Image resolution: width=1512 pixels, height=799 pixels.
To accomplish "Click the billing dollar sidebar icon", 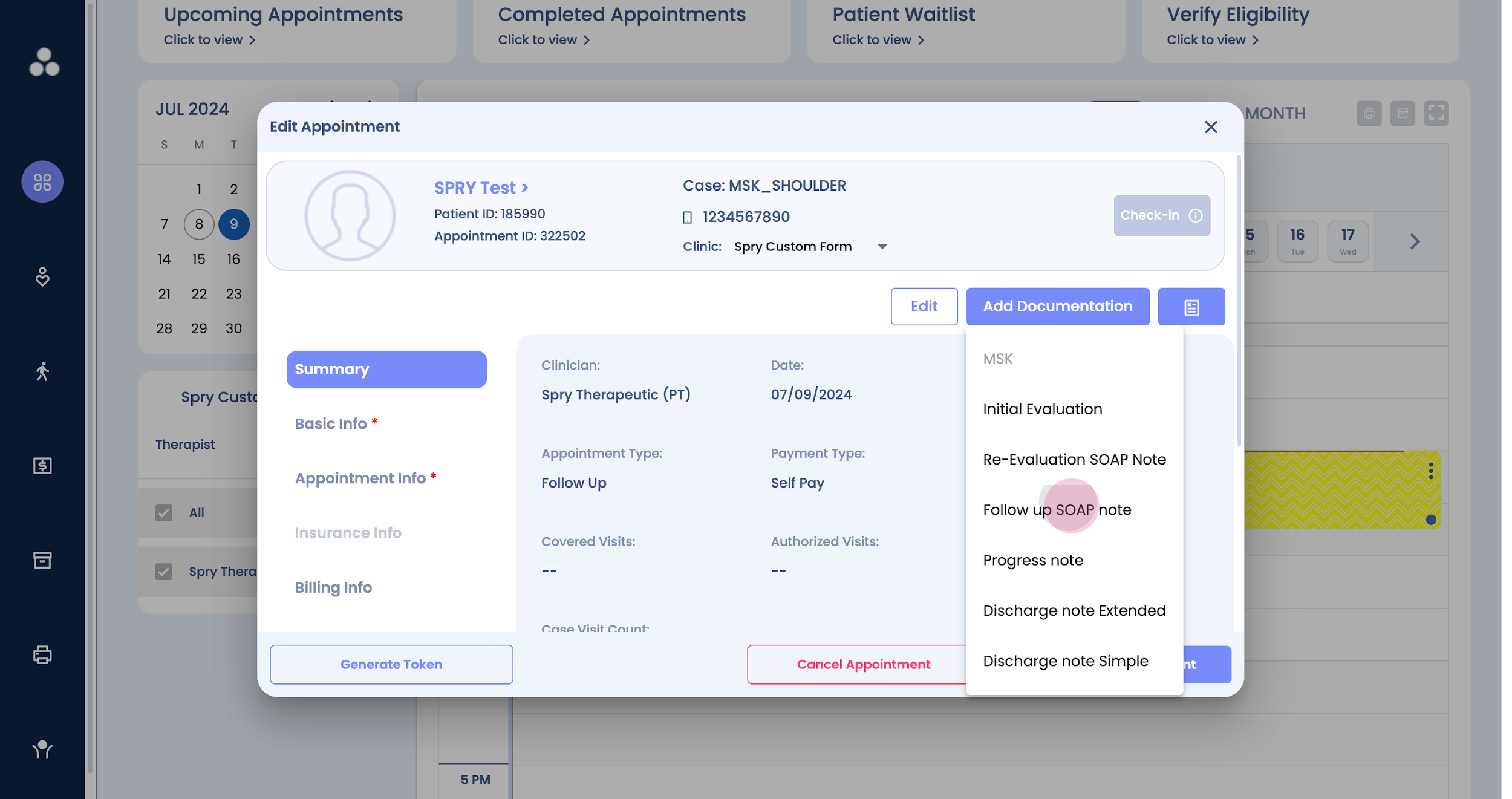I will (x=42, y=465).
